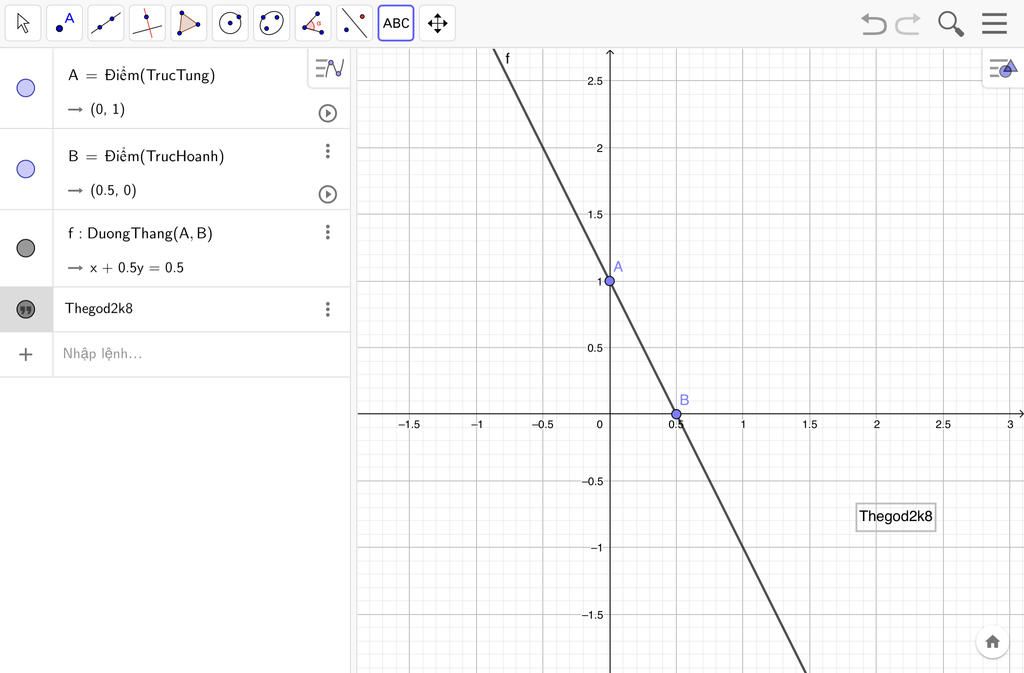1024x673 pixels.
Task: Select the Point tool
Action: (64, 23)
